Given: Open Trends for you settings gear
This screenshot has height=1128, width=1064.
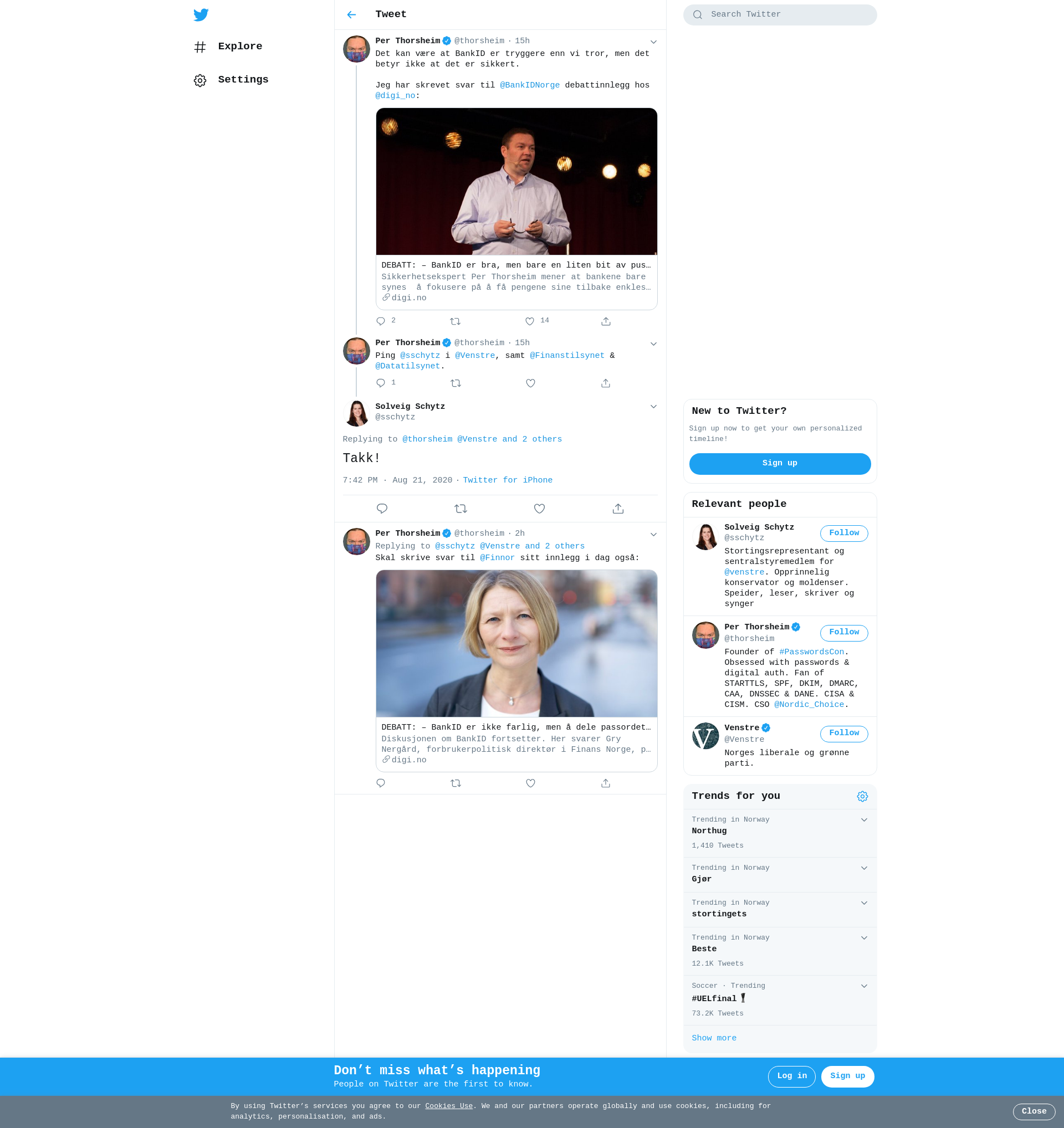Looking at the screenshot, I should pos(862,796).
